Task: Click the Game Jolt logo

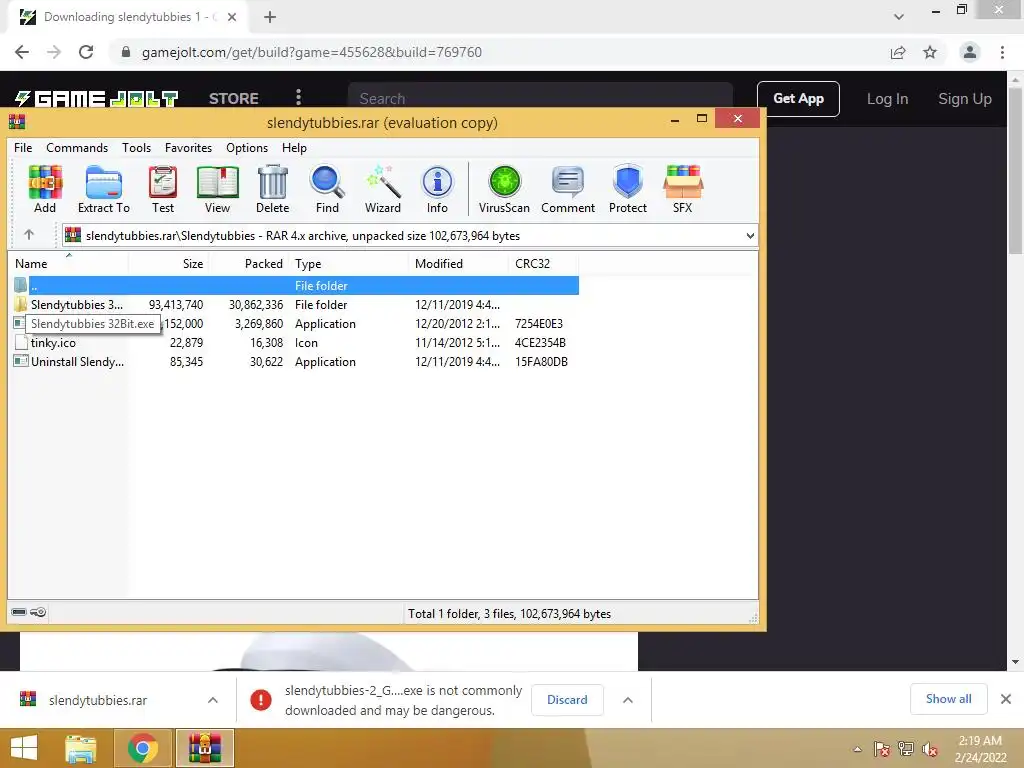Action: (x=96, y=99)
